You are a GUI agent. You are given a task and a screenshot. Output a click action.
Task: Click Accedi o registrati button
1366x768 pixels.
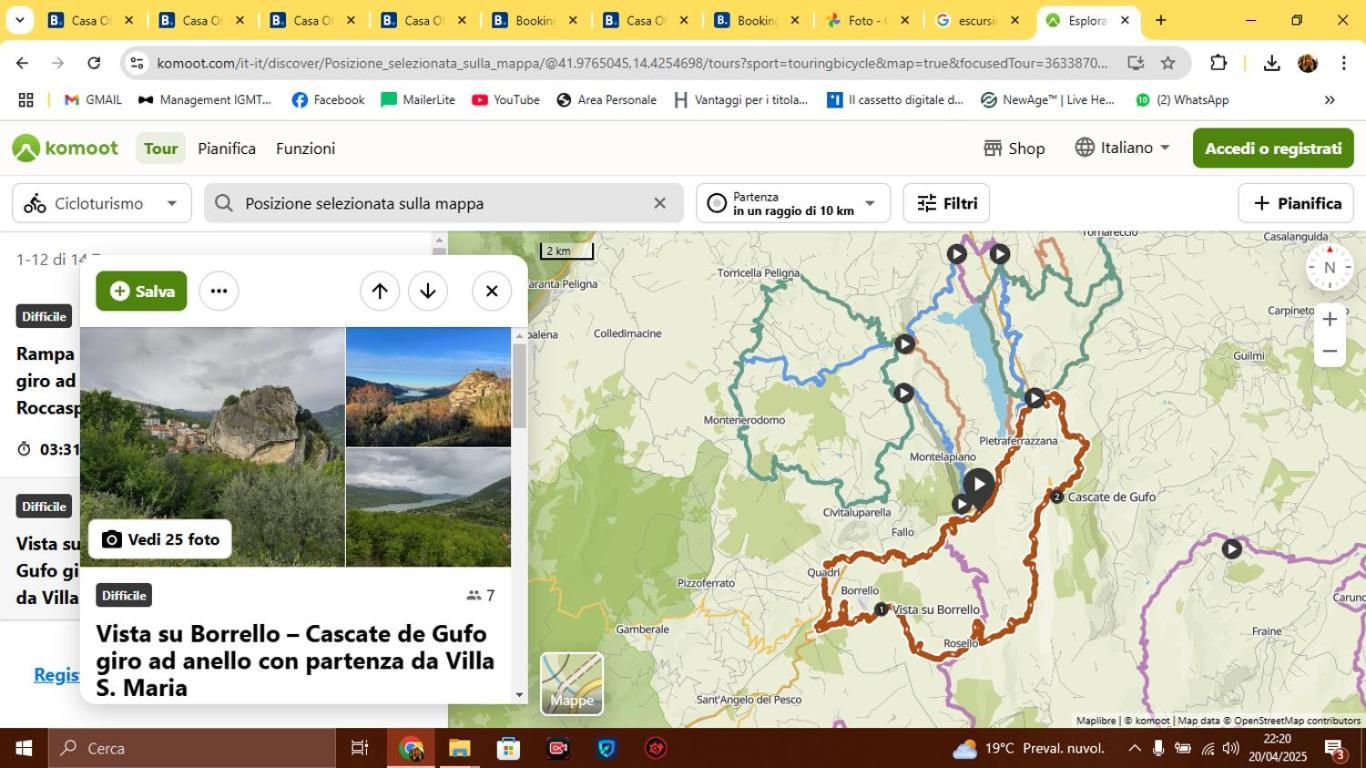[1273, 148]
